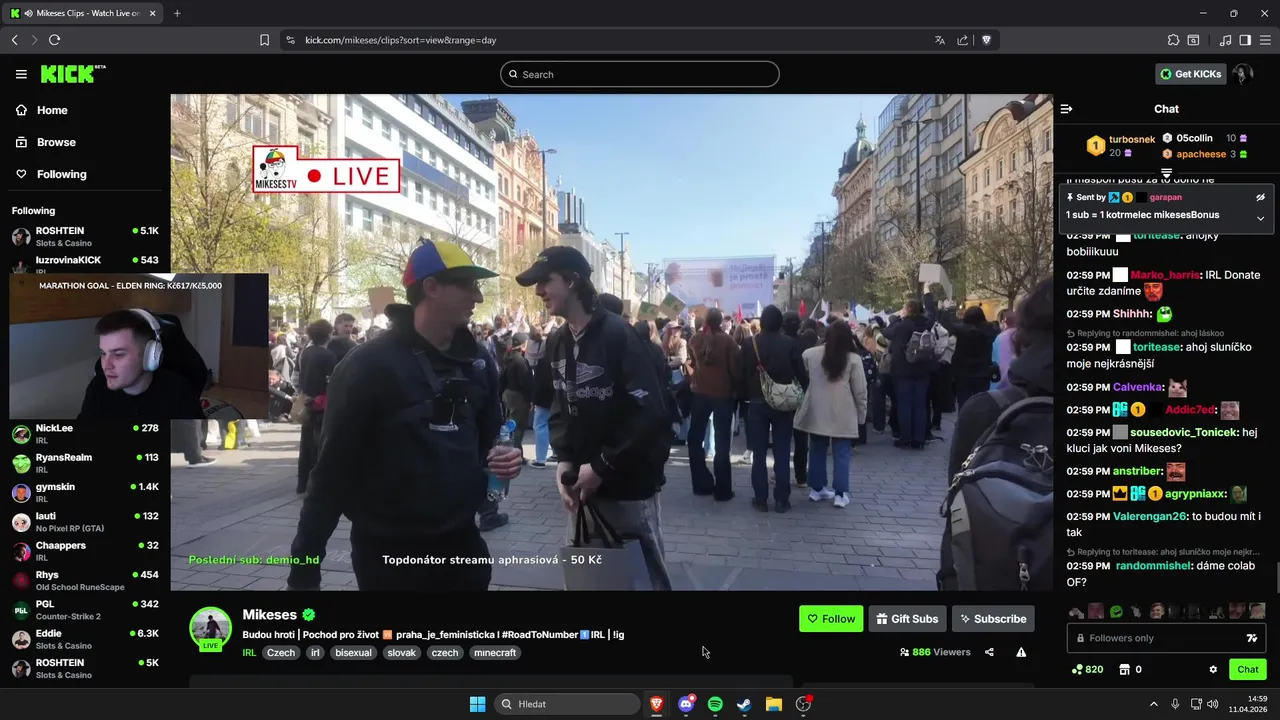Open the Kick hamburger menu
This screenshot has height=720, width=1280.
point(21,74)
